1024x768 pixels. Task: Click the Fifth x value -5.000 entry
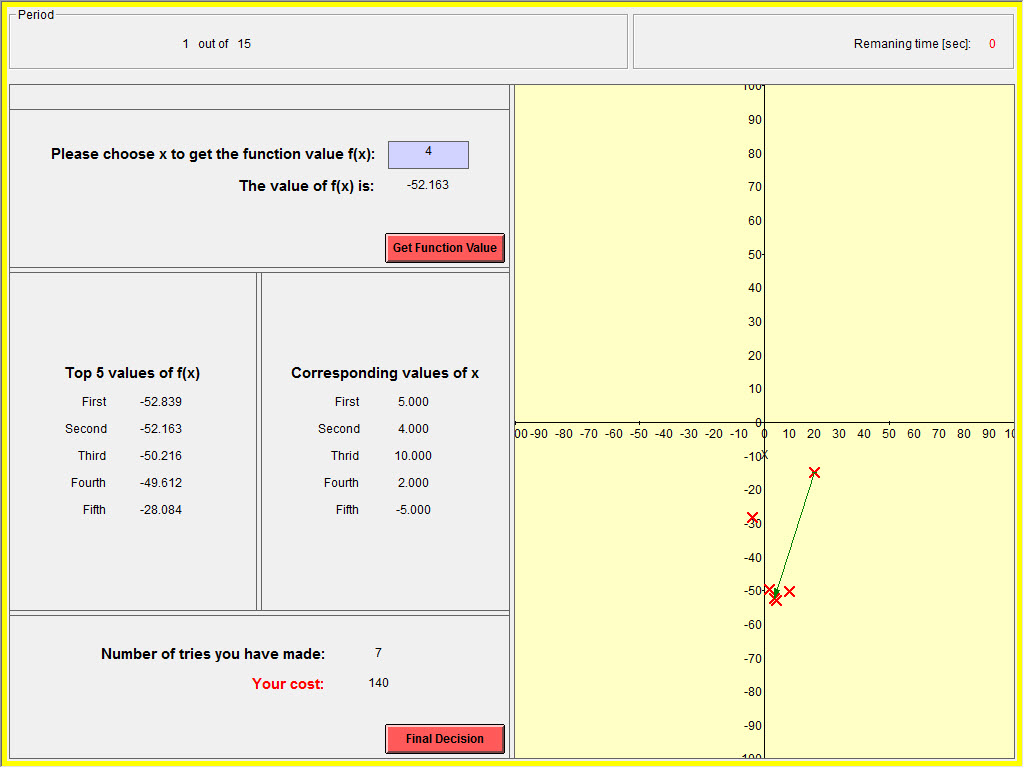[x=411, y=509]
